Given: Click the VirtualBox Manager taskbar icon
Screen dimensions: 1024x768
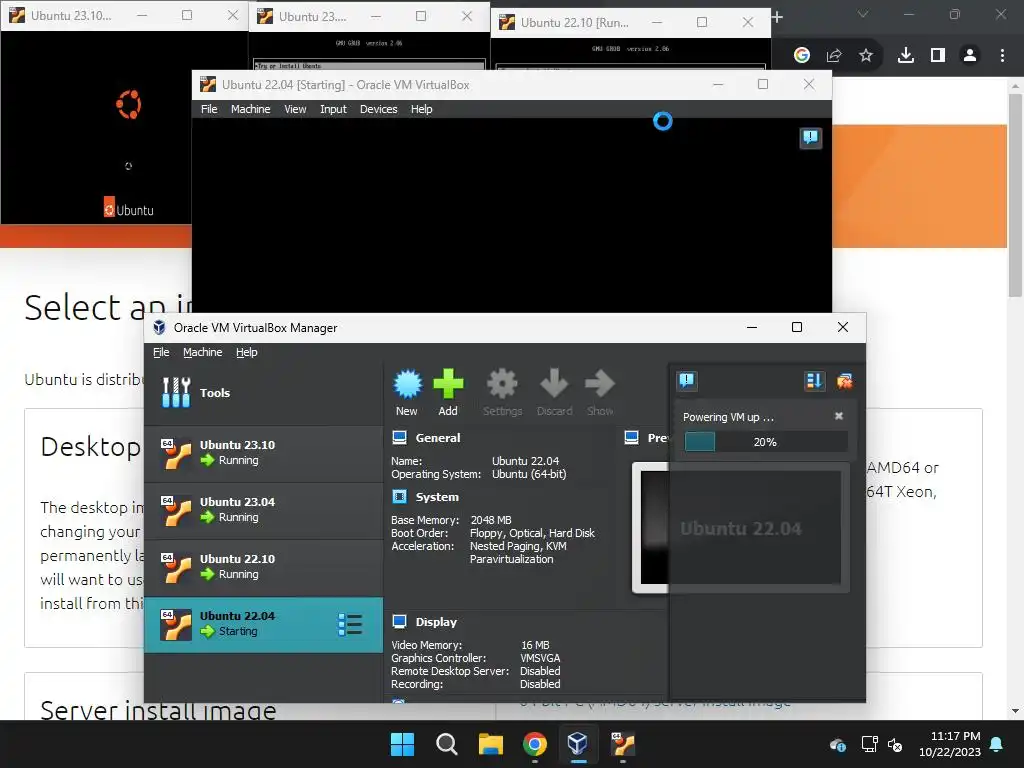Looking at the screenshot, I should (x=578, y=744).
